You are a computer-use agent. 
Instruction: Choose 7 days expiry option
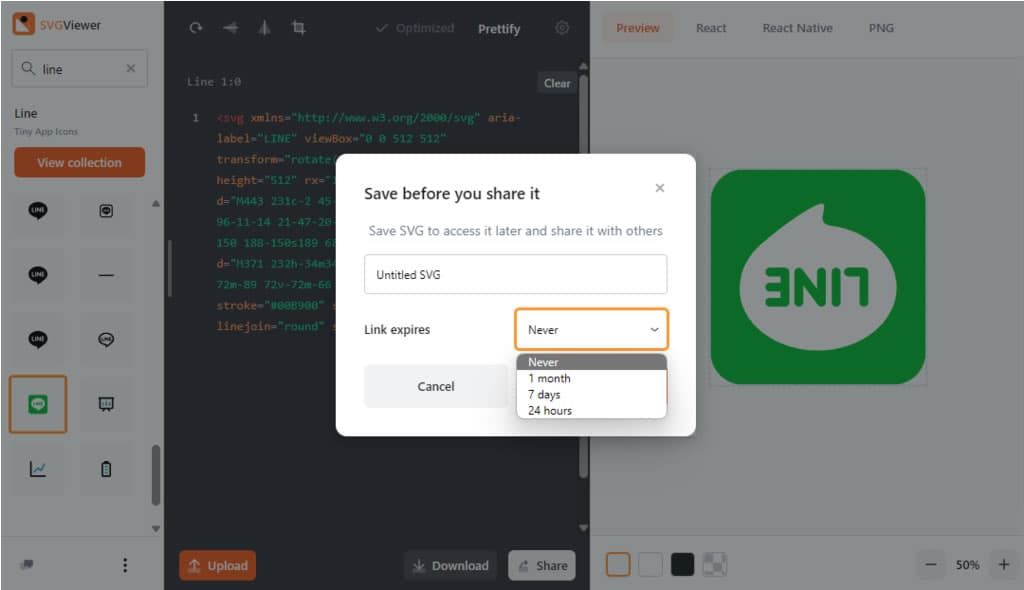pos(591,395)
